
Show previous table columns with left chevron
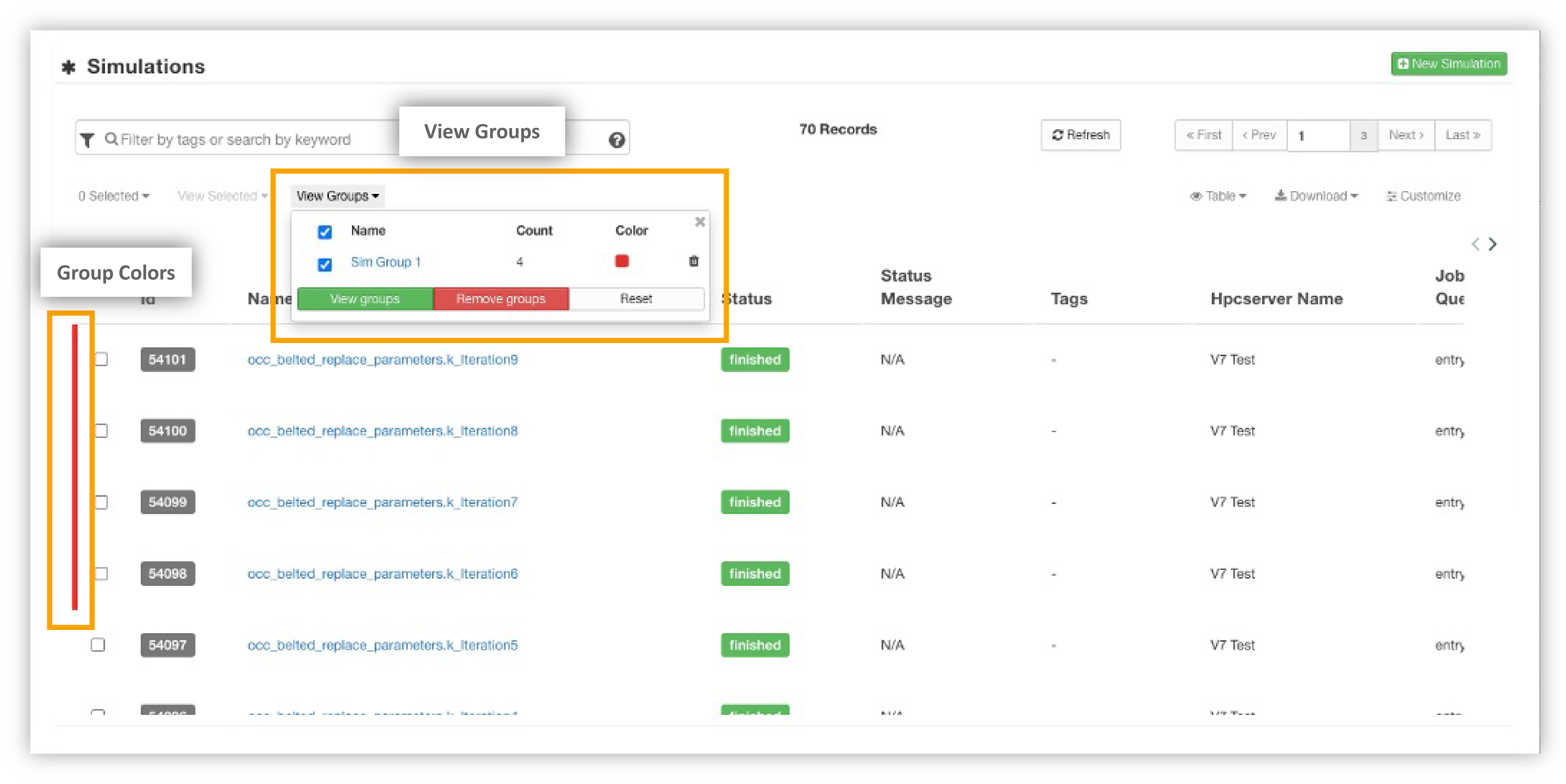coord(1475,244)
